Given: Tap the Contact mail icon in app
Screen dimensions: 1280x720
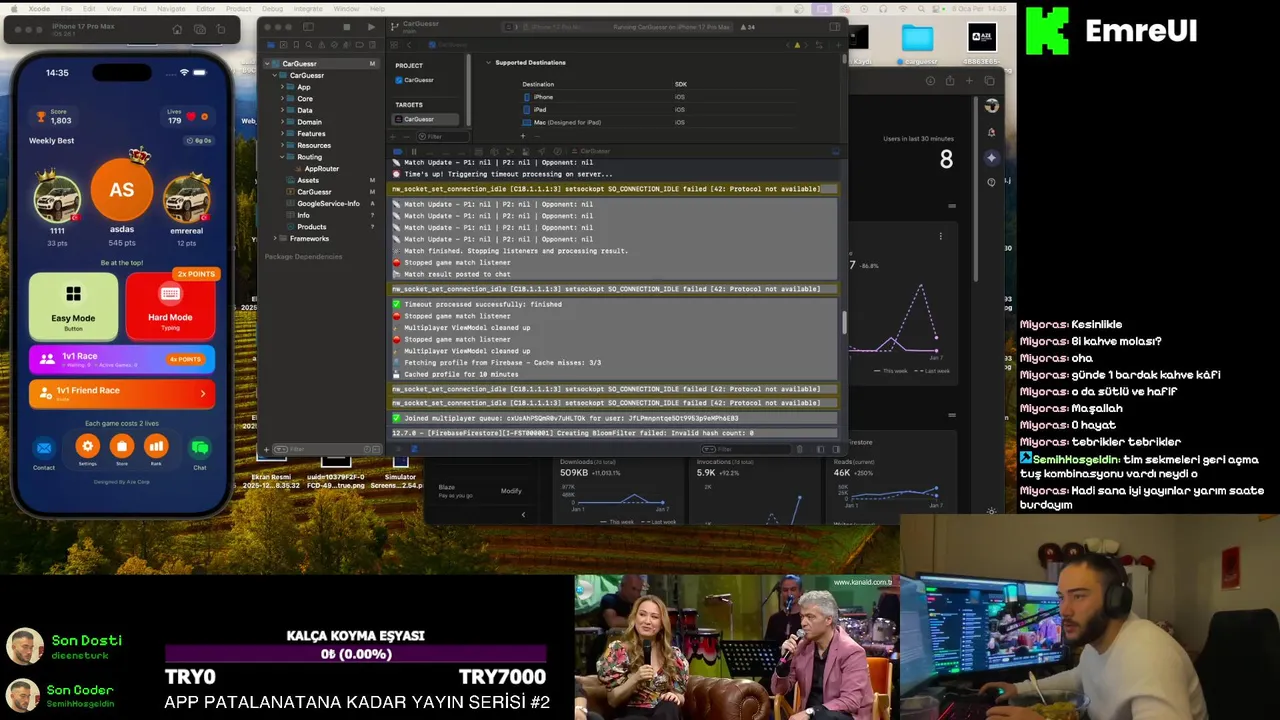Looking at the screenshot, I should tap(44, 448).
